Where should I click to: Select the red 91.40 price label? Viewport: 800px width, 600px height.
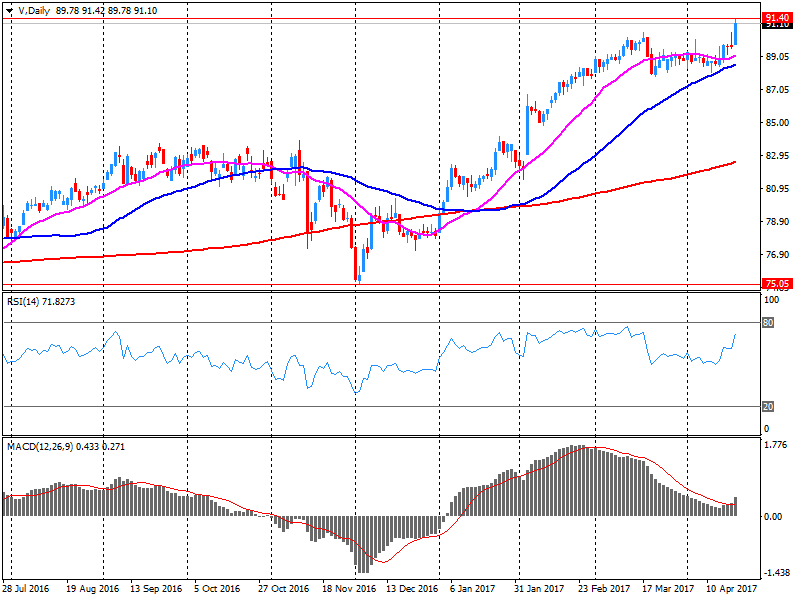click(x=776, y=18)
